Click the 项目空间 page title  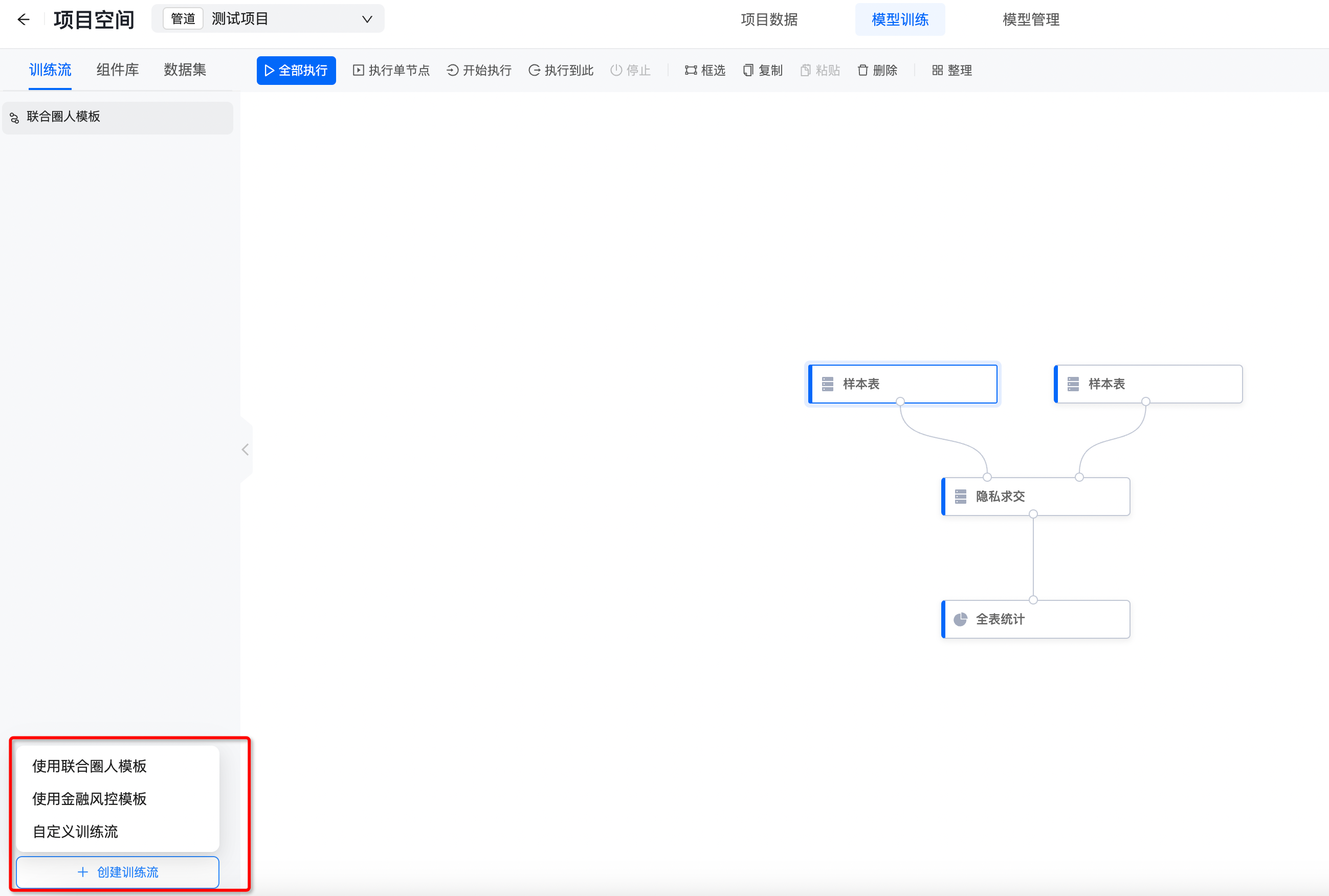click(x=94, y=20)
